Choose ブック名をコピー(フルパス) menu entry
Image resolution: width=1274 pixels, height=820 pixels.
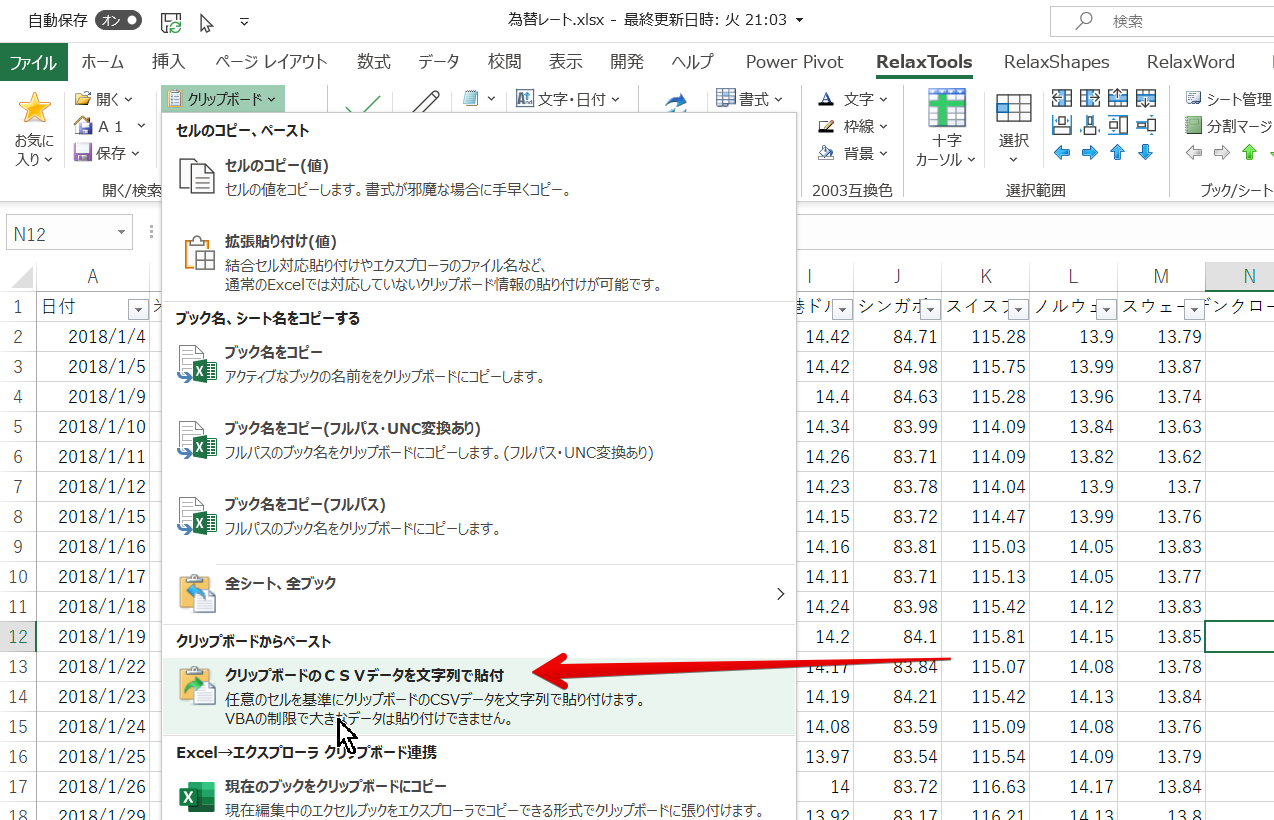(x=479, y=516)
